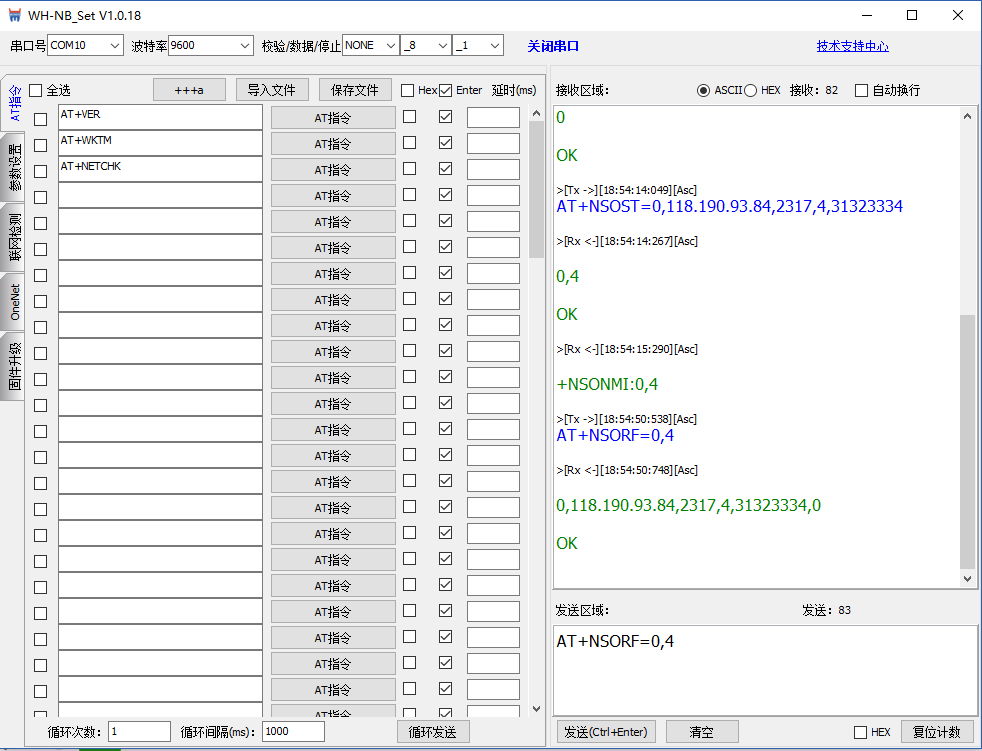Click the delay field in the AT+WKTM row
The width and height of the screenshot is (982, 751).
tap(494, 143)
